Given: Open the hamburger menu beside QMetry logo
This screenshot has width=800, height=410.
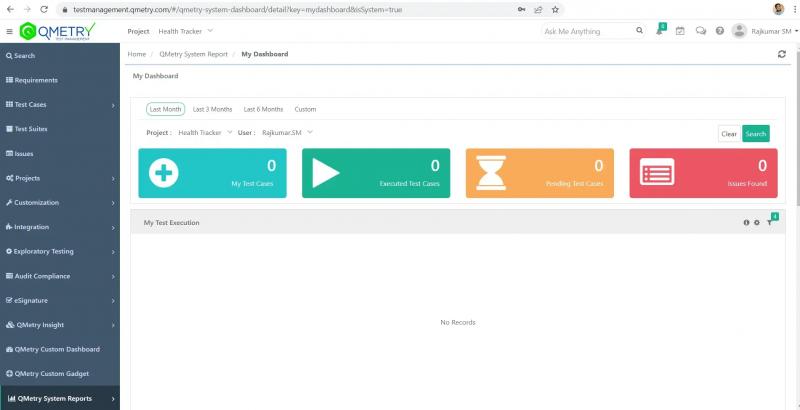Looking at the screenshot, I should 9,32.
